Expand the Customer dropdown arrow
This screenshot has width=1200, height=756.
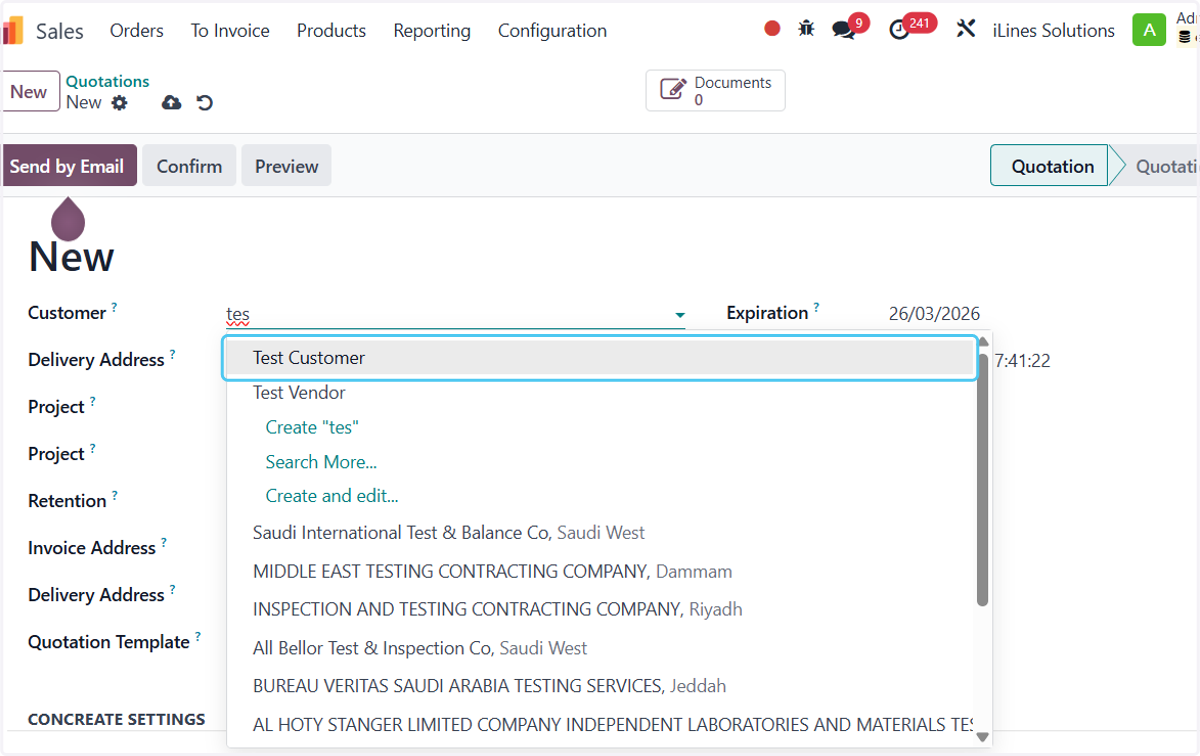tap(680, 315)
